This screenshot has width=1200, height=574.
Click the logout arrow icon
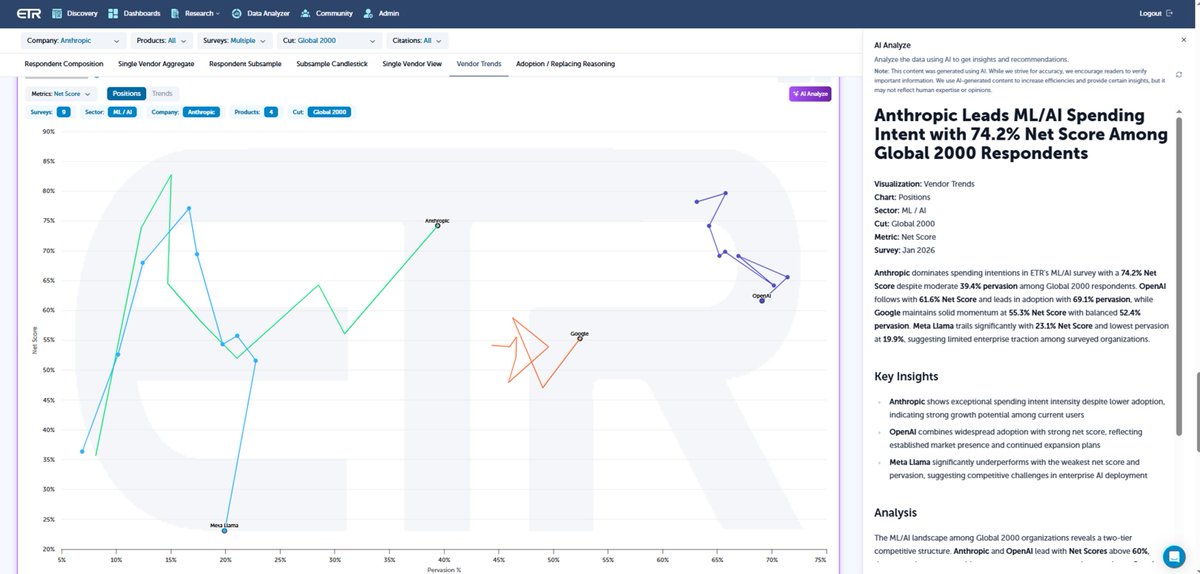coord(1169,14)
